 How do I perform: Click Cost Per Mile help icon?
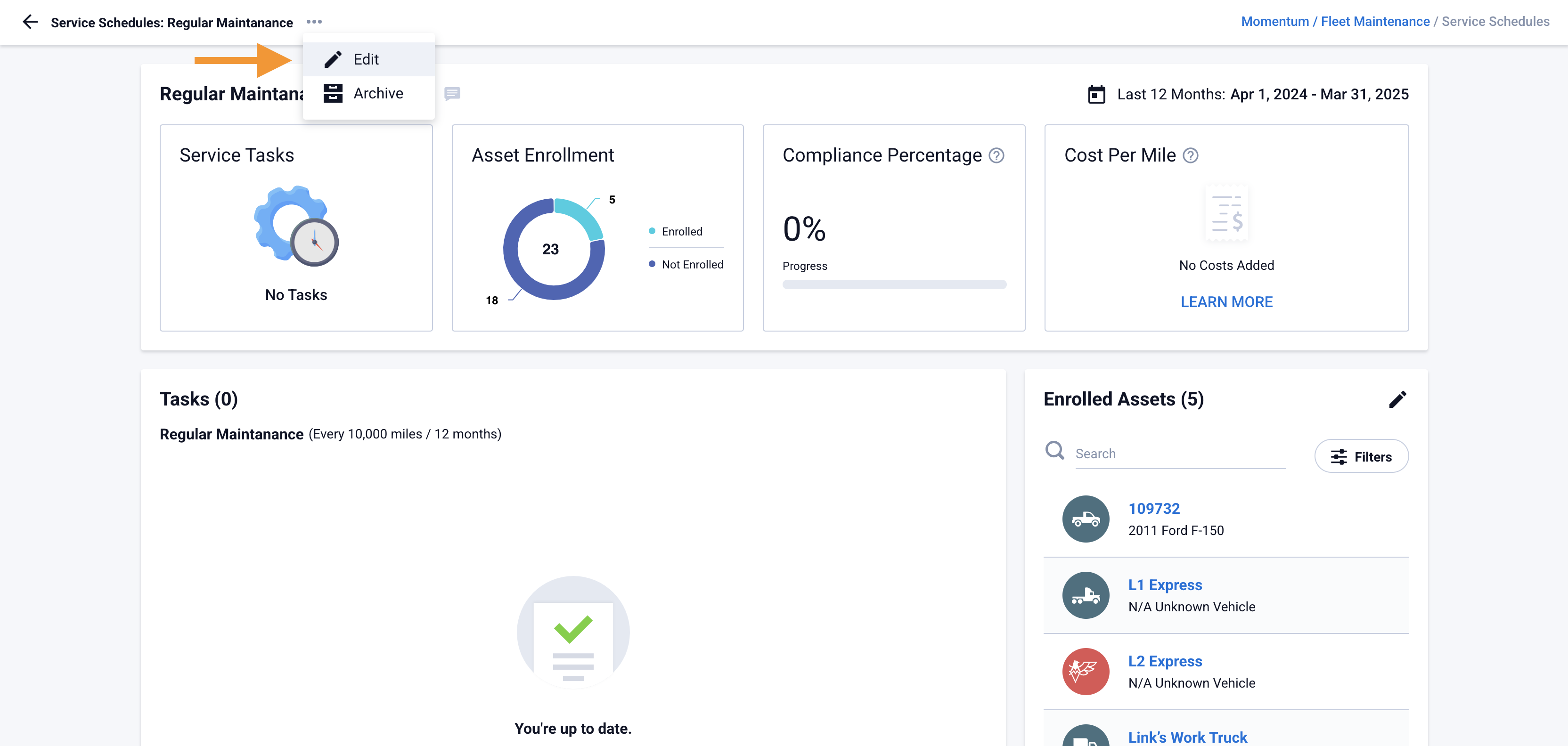[x=1191, y=156]
